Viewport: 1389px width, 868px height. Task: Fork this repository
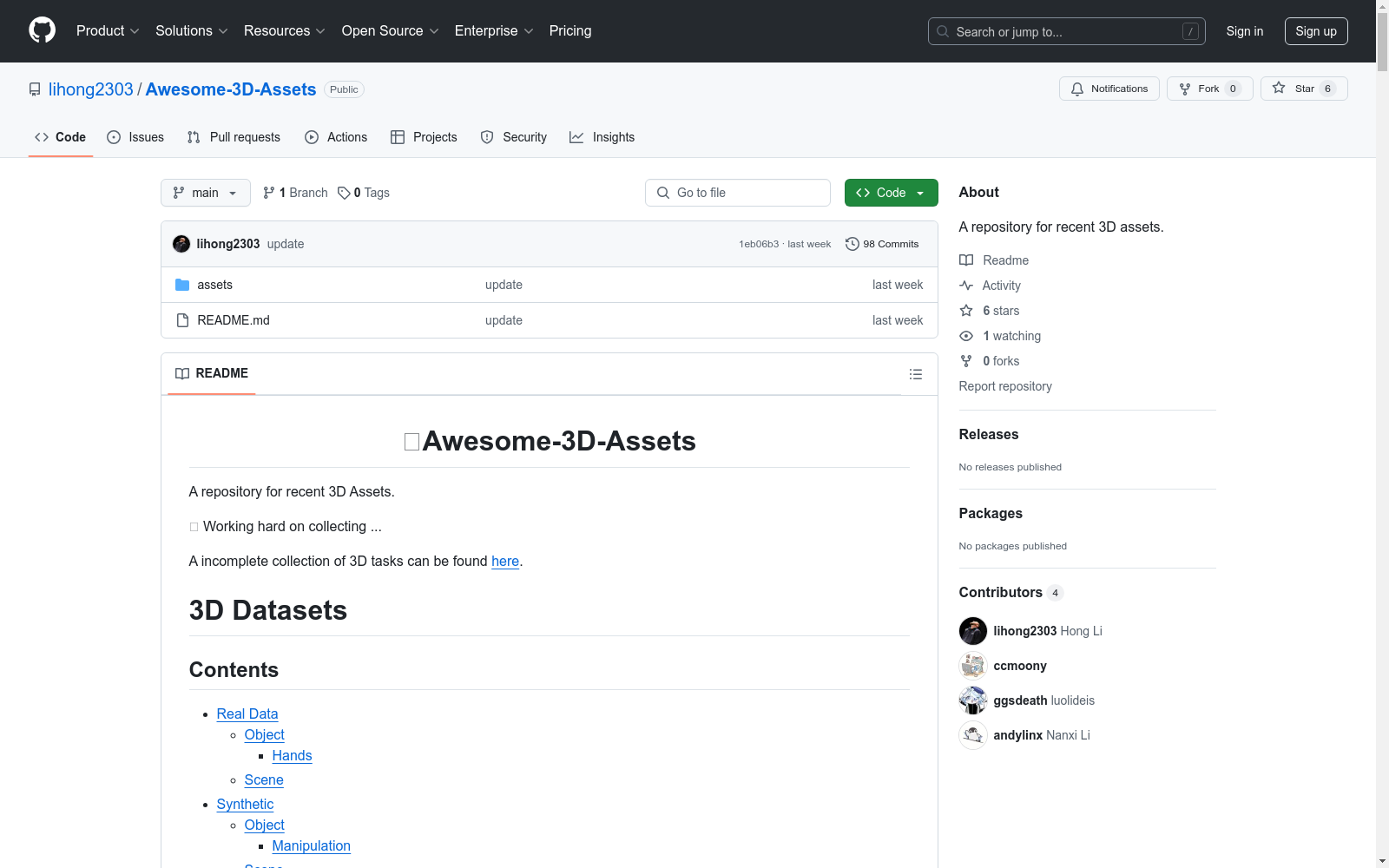point(1209,89)
